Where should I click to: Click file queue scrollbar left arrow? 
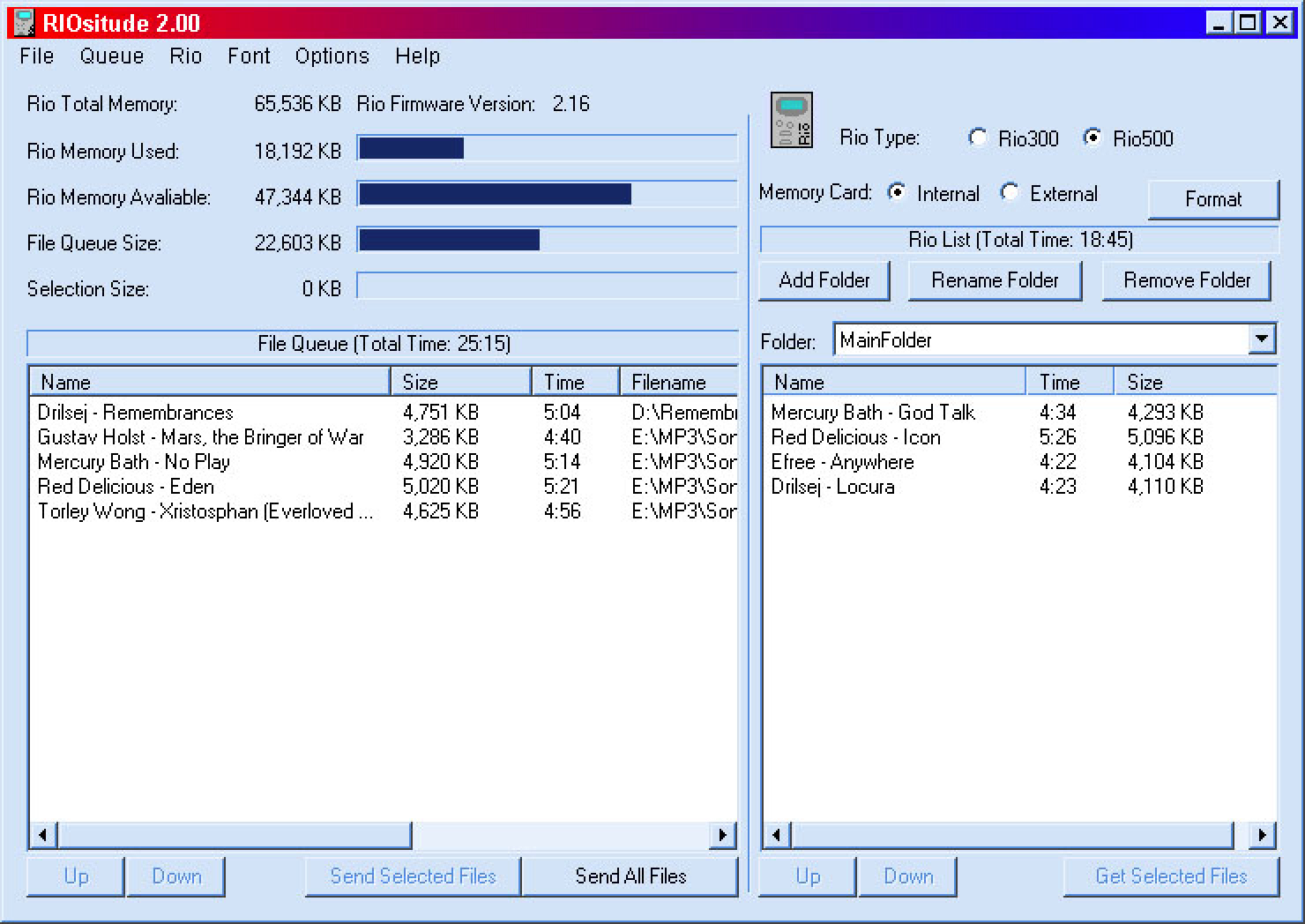(x=42, y=834)
